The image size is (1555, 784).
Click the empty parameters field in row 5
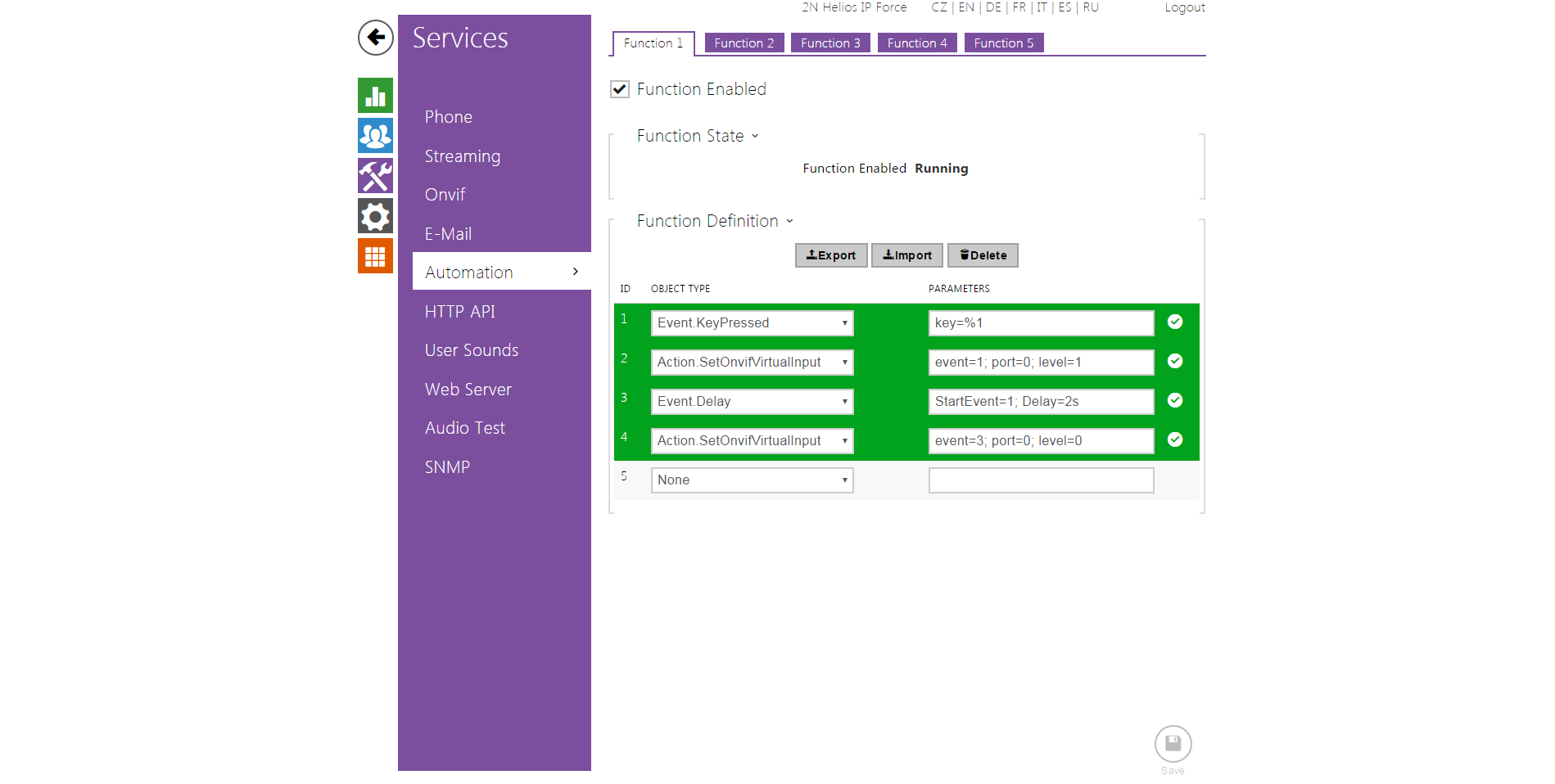(1041, 480)
